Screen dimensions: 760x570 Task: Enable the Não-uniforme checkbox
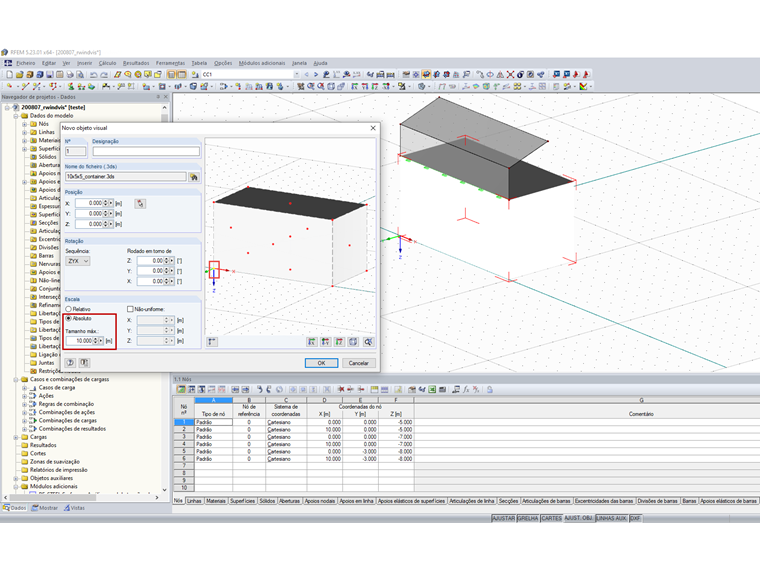(x=130, y=309)
